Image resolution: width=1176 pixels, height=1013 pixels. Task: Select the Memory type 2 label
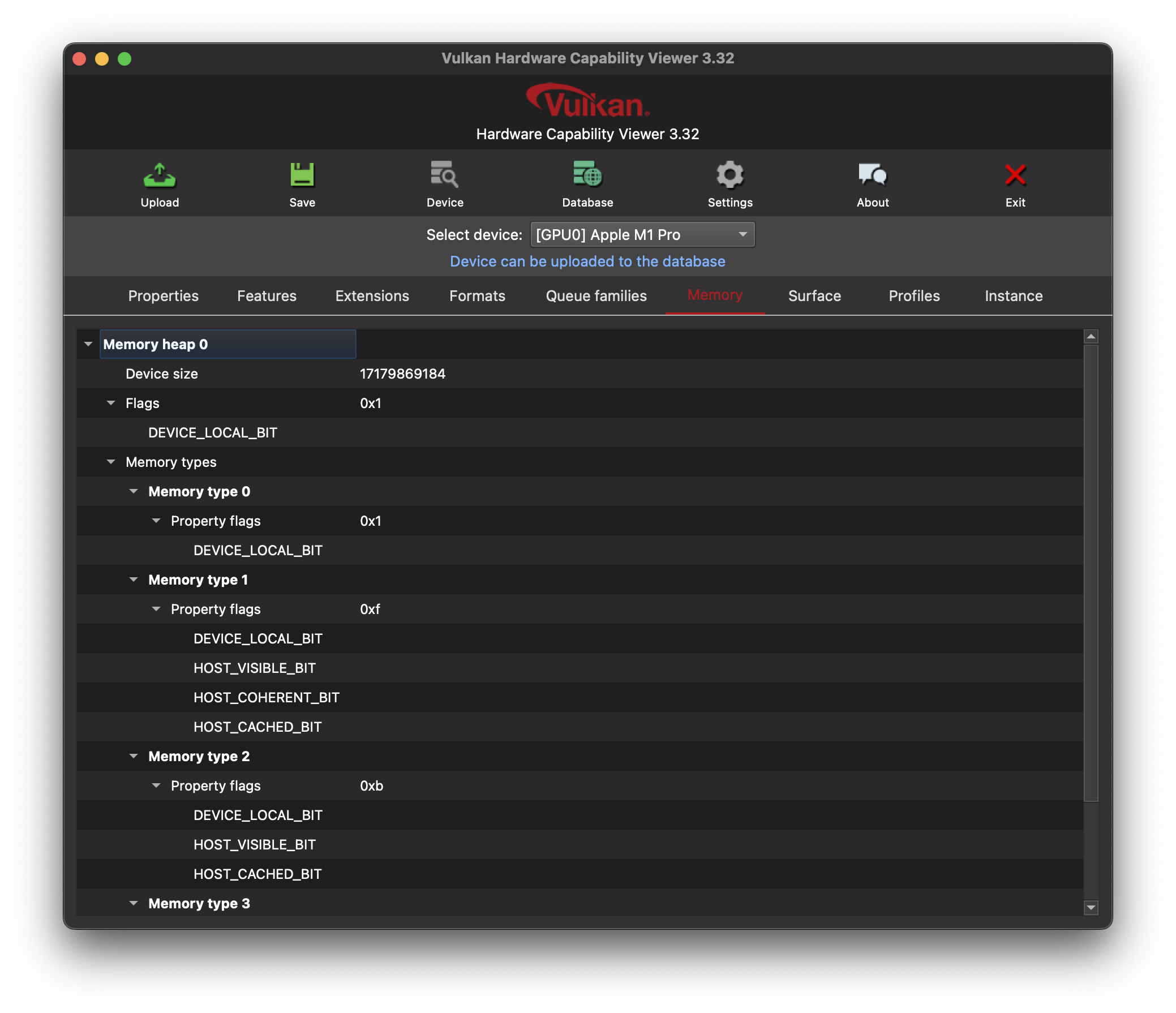[199, 756]
